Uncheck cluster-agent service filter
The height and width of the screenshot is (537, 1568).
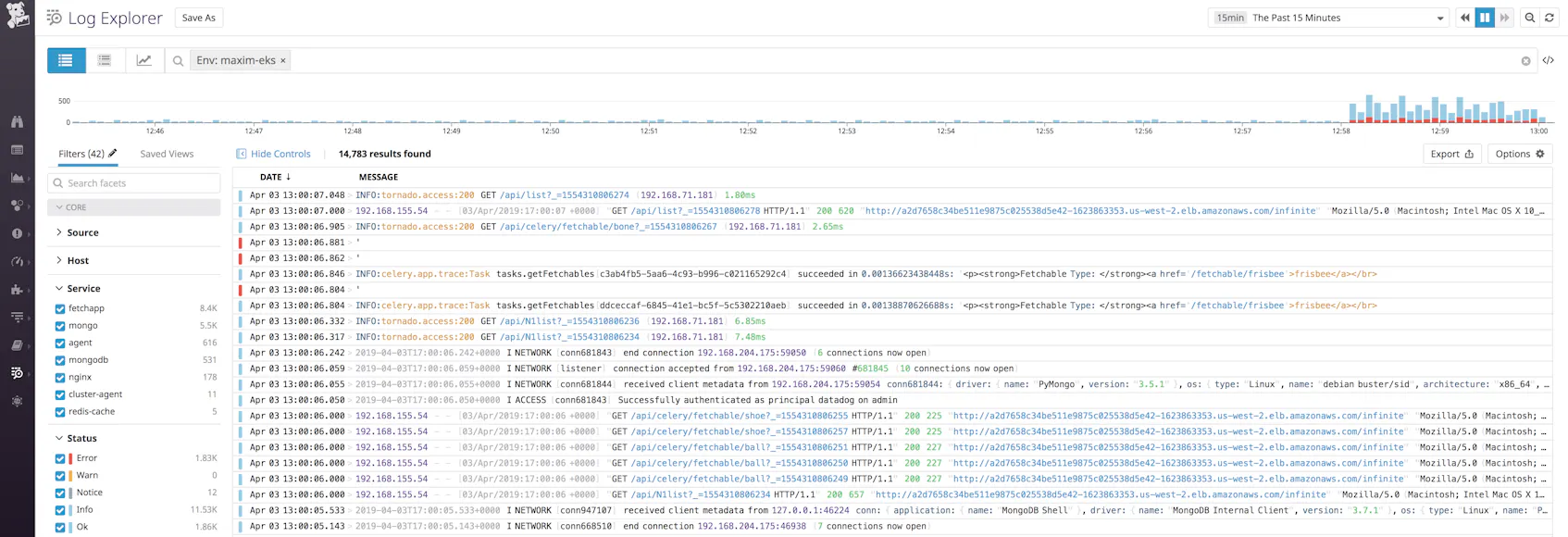pos(60,394)
